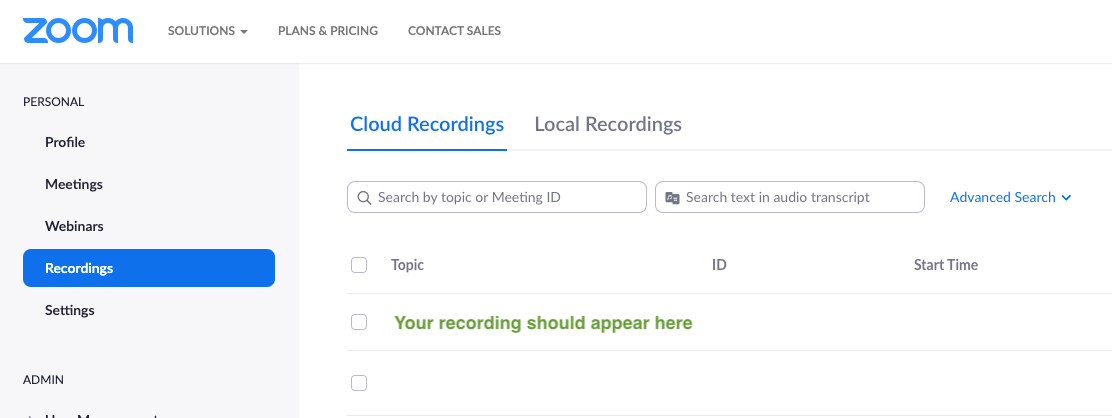
Task: Click the Topic column header
Action: point(407,265)
